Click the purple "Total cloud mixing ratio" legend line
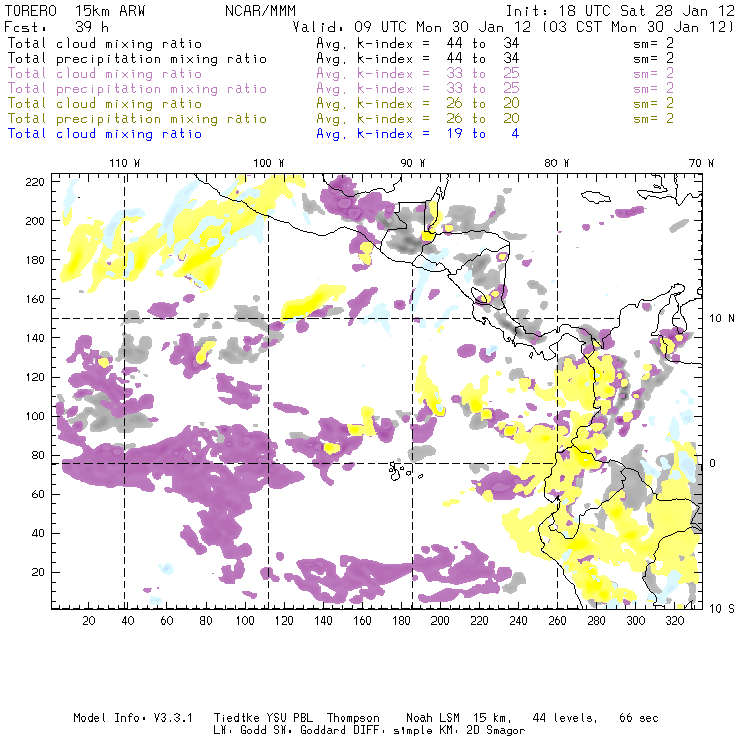Viewport: 740px width, 740px height. [105, 74]
